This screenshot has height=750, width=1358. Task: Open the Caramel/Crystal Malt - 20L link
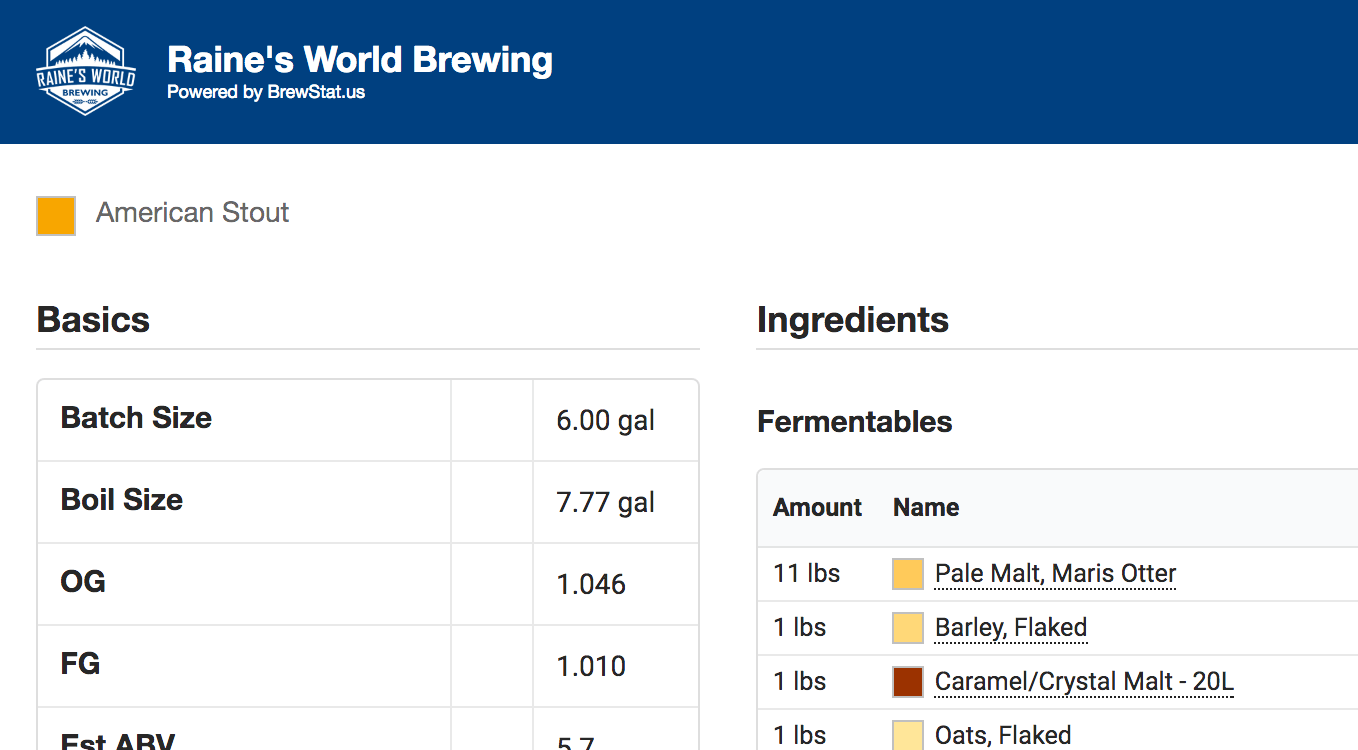click(x=1084, y=682)
